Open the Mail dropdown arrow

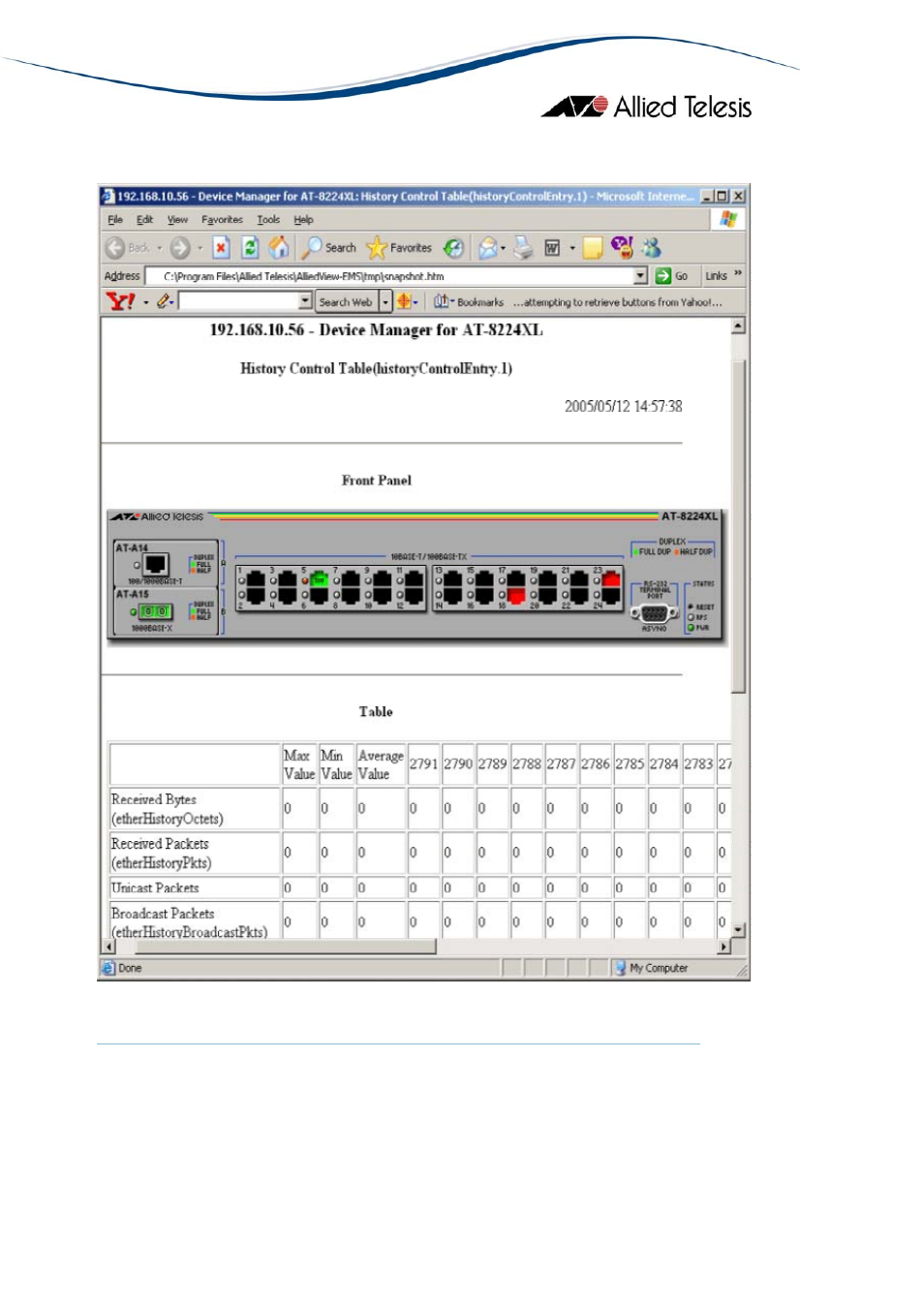503,248
